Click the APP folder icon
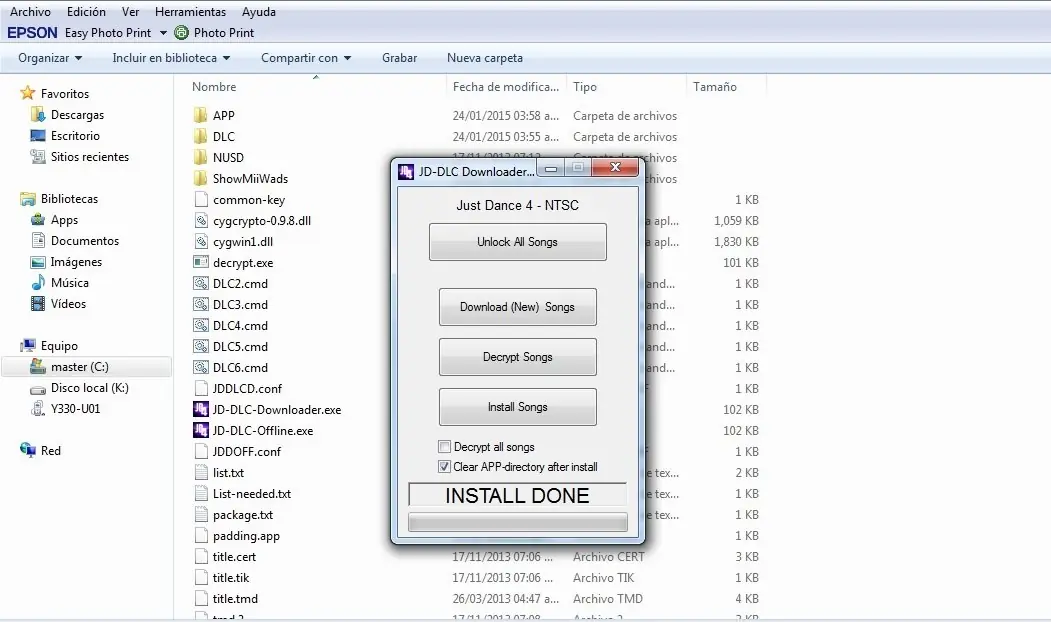 200,115
